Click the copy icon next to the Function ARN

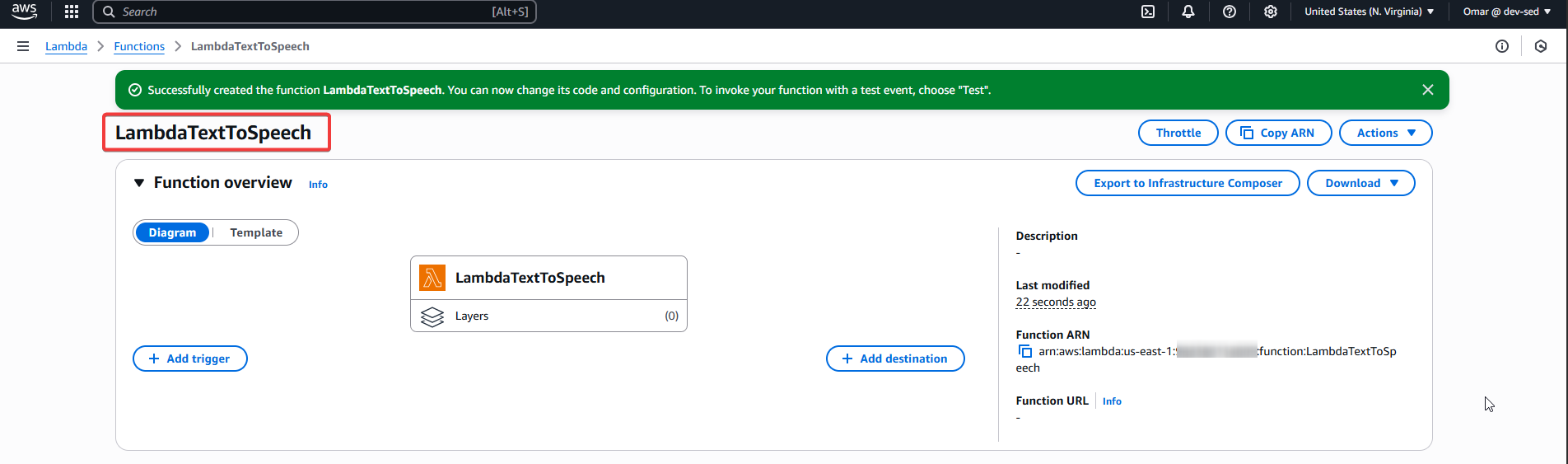(1025, 351)
